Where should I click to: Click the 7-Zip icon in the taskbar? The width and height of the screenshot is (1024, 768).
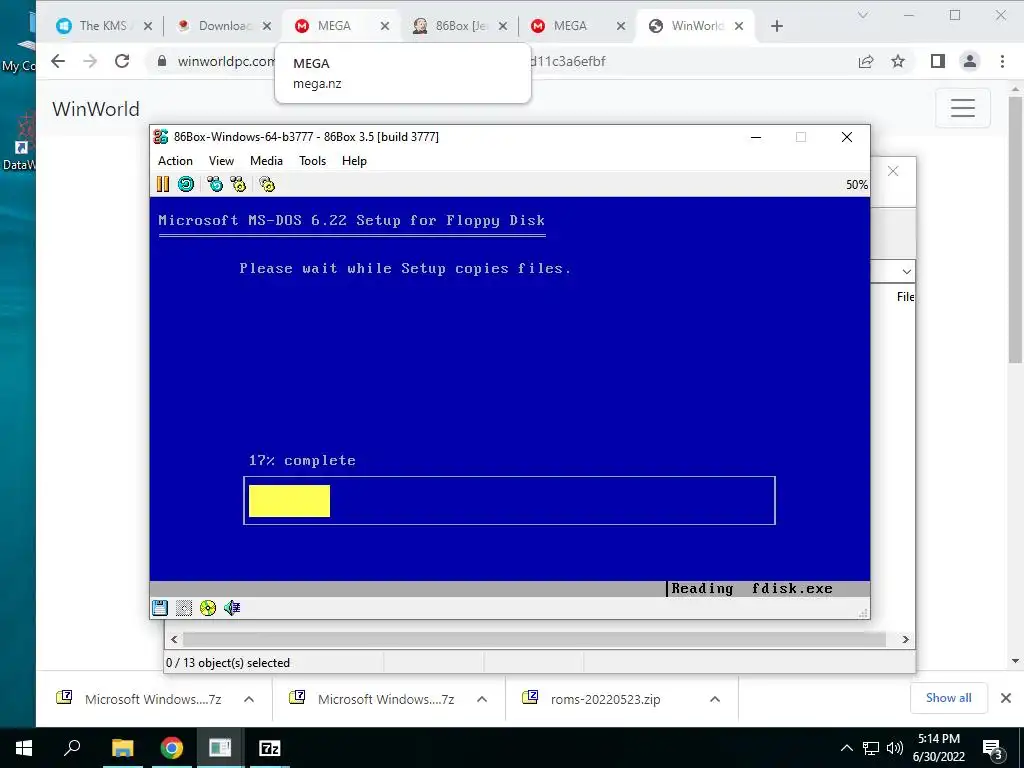pyautogui.click(x=270, y=748)
